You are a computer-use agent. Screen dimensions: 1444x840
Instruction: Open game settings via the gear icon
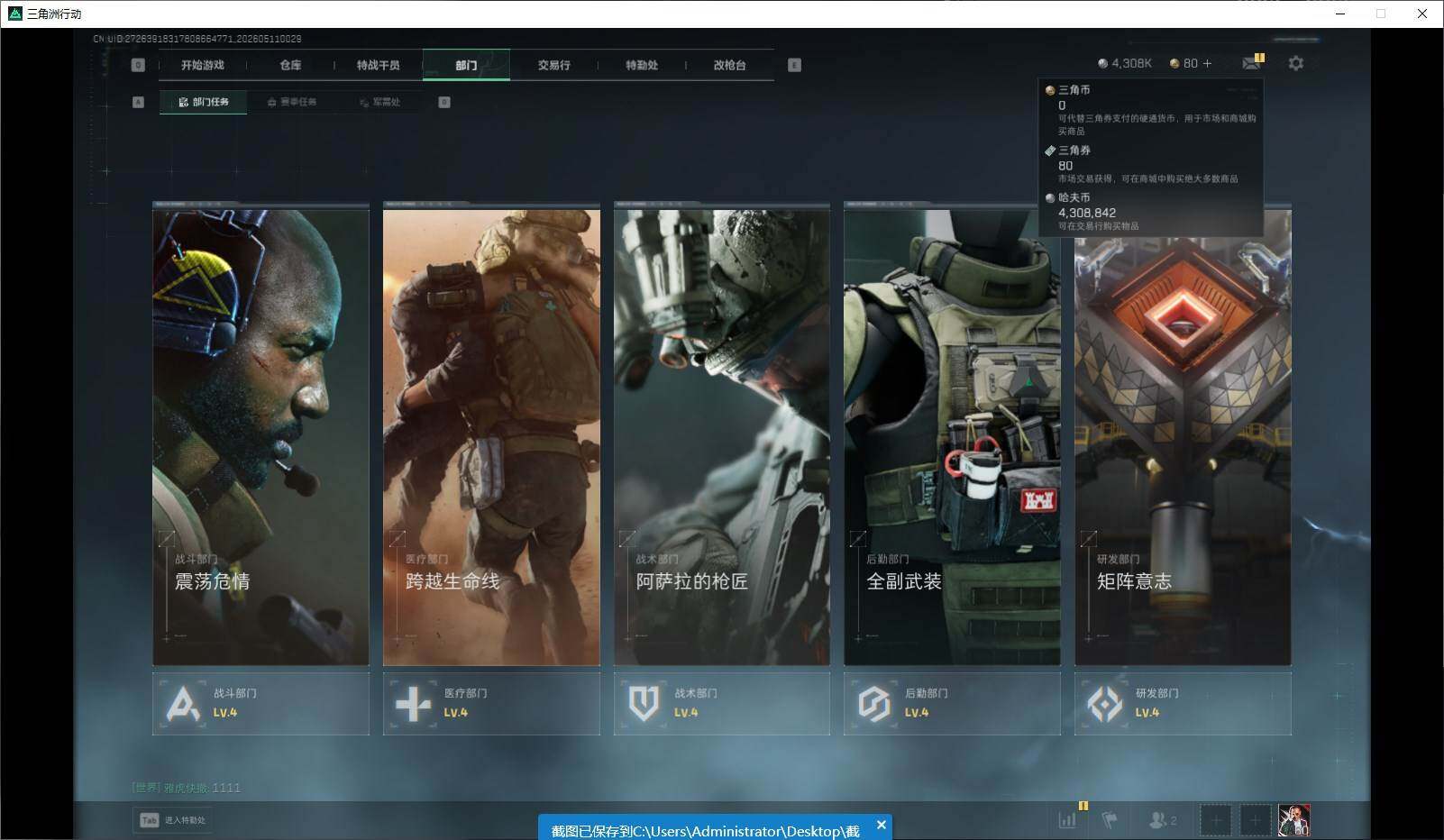pyautogui.click(x=1295, y=63)
